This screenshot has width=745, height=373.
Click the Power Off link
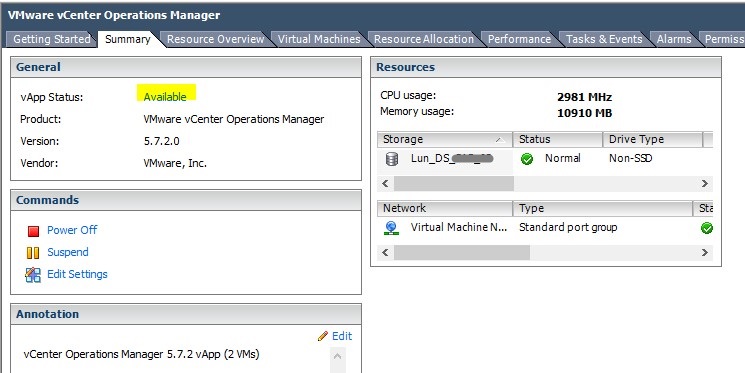pos(72,230)
